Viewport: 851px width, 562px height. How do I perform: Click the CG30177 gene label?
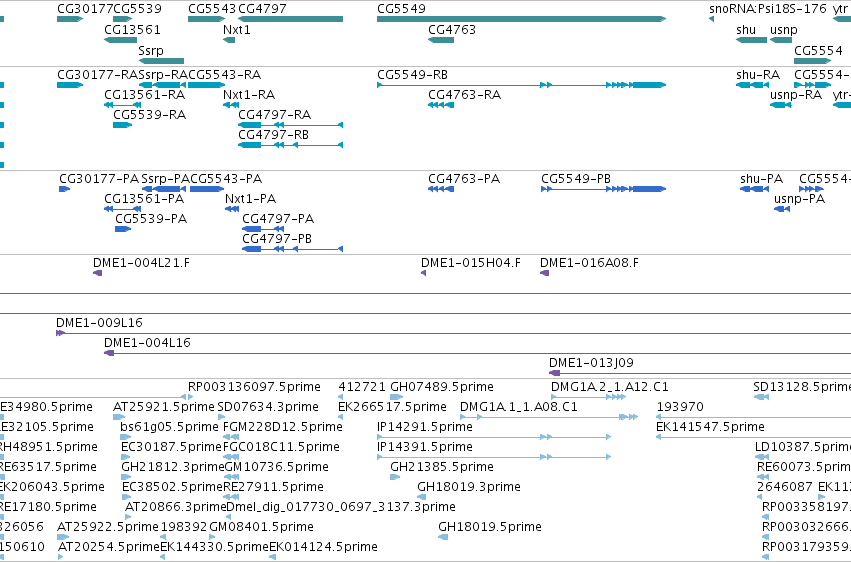[85, 9]
